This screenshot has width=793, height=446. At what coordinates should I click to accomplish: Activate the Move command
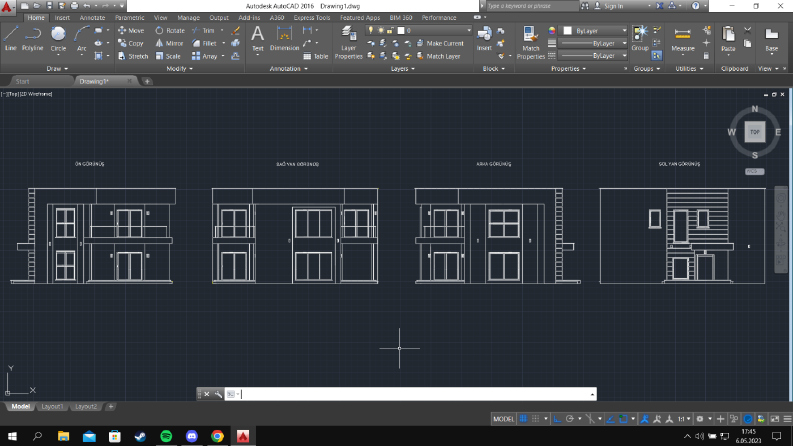coord(131,30)
